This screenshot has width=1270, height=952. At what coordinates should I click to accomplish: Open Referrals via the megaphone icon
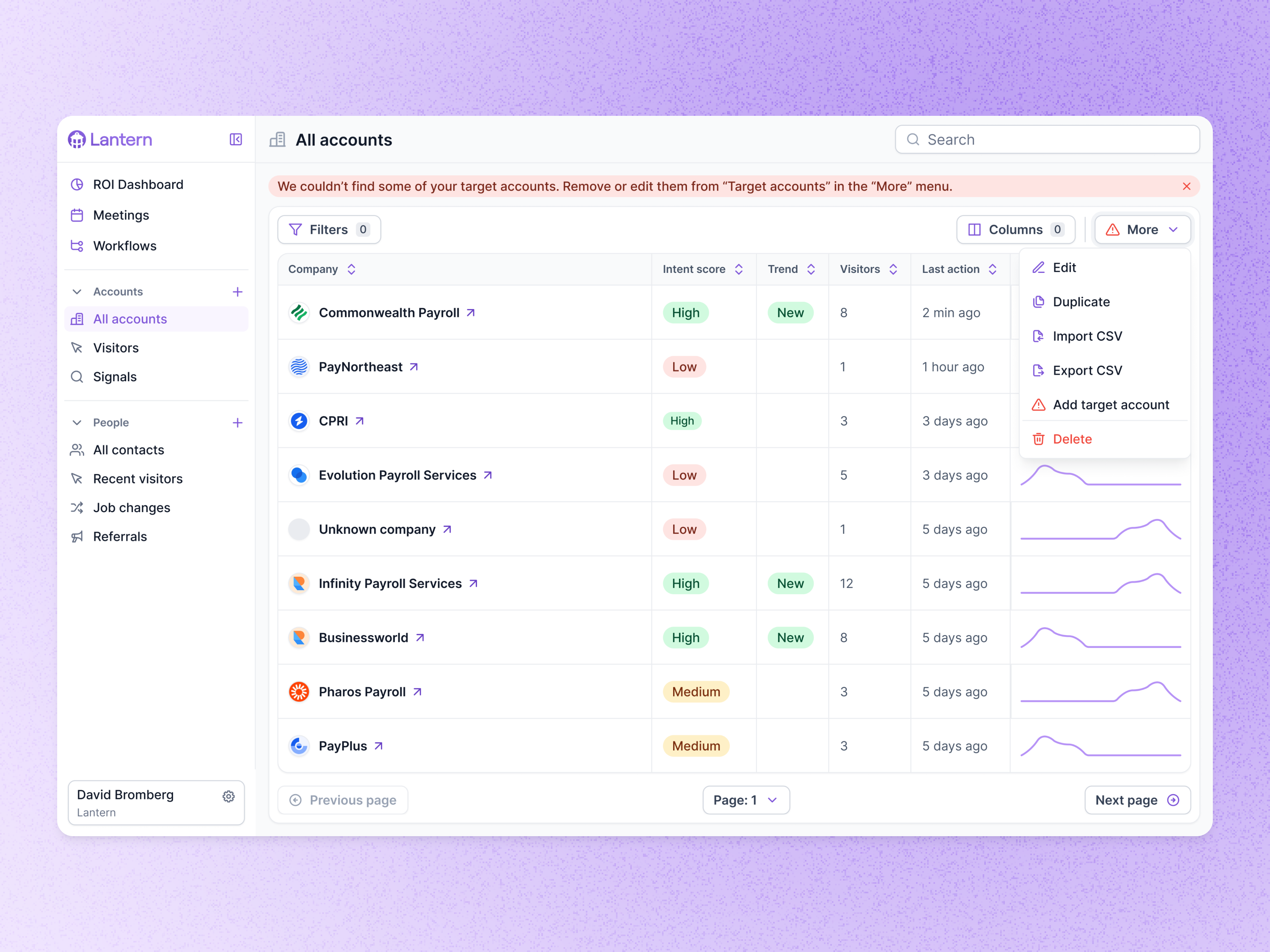click(77, 536)
